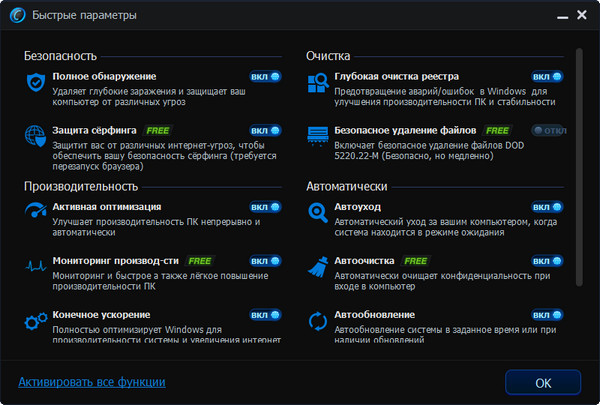Click the Очистка section heading
This screenshot has width=600, height=405.
[328, 56]
